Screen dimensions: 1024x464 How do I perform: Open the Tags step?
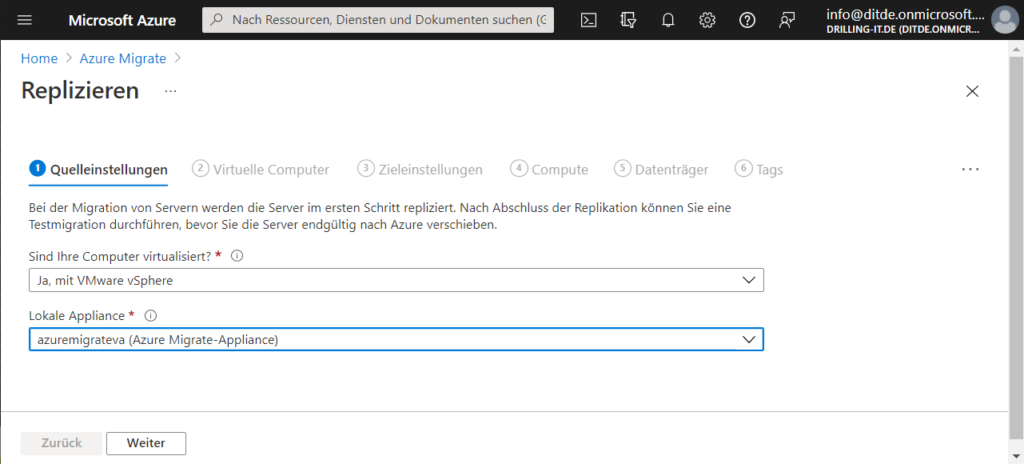(759, 169)
